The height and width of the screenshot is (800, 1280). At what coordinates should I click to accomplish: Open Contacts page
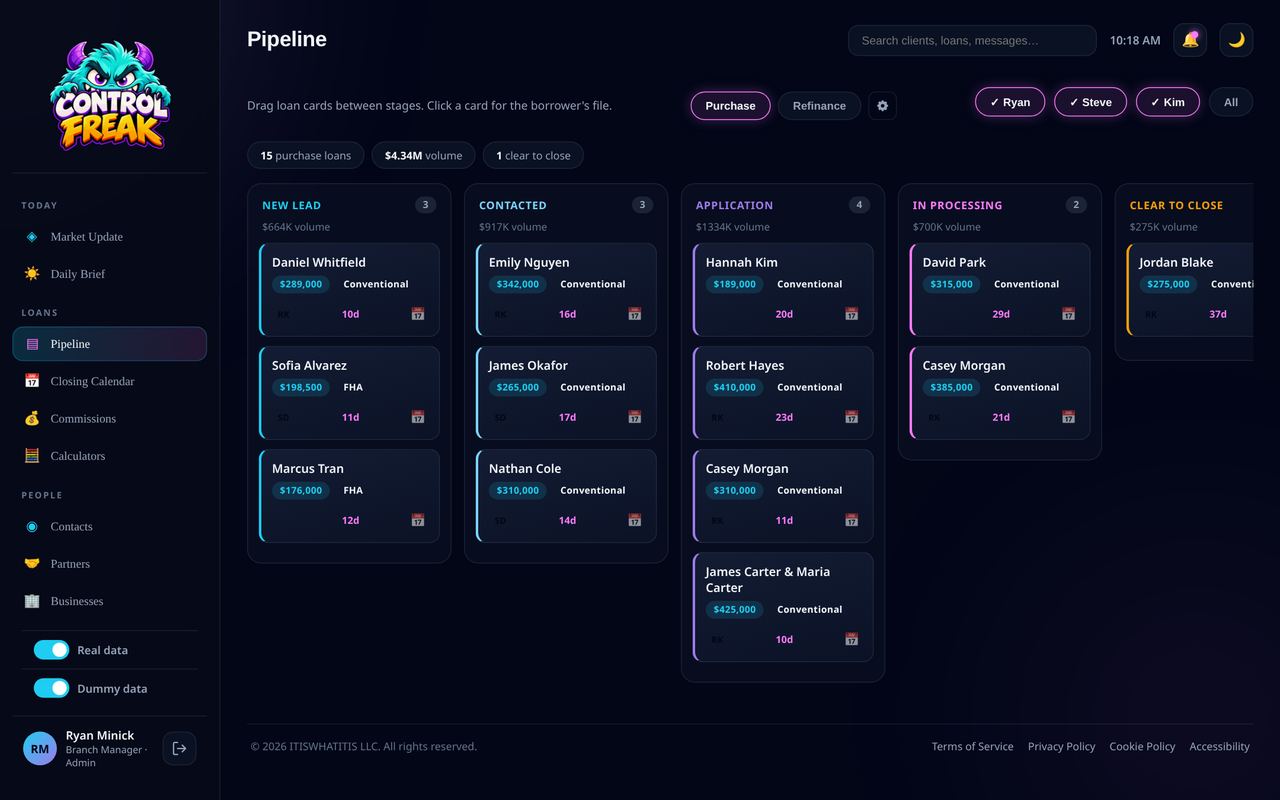[x=110, y=527]
